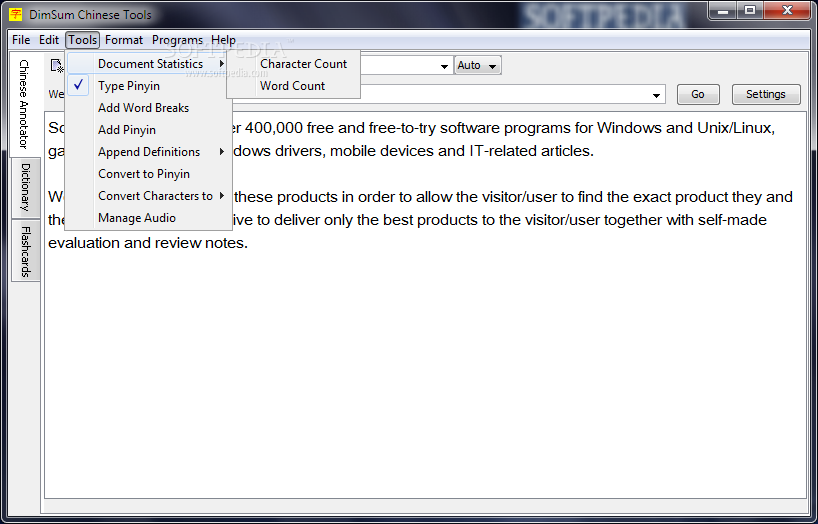Click the DimSum app icon in title bar
This screenshot has width=818, height=524.
[16, 14]
